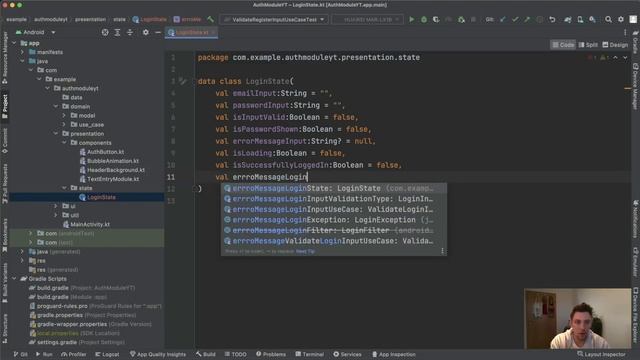Select the LoginState.kt editor tab
The height and width of the screenshot is (360, 640).
tap(191, 33)
